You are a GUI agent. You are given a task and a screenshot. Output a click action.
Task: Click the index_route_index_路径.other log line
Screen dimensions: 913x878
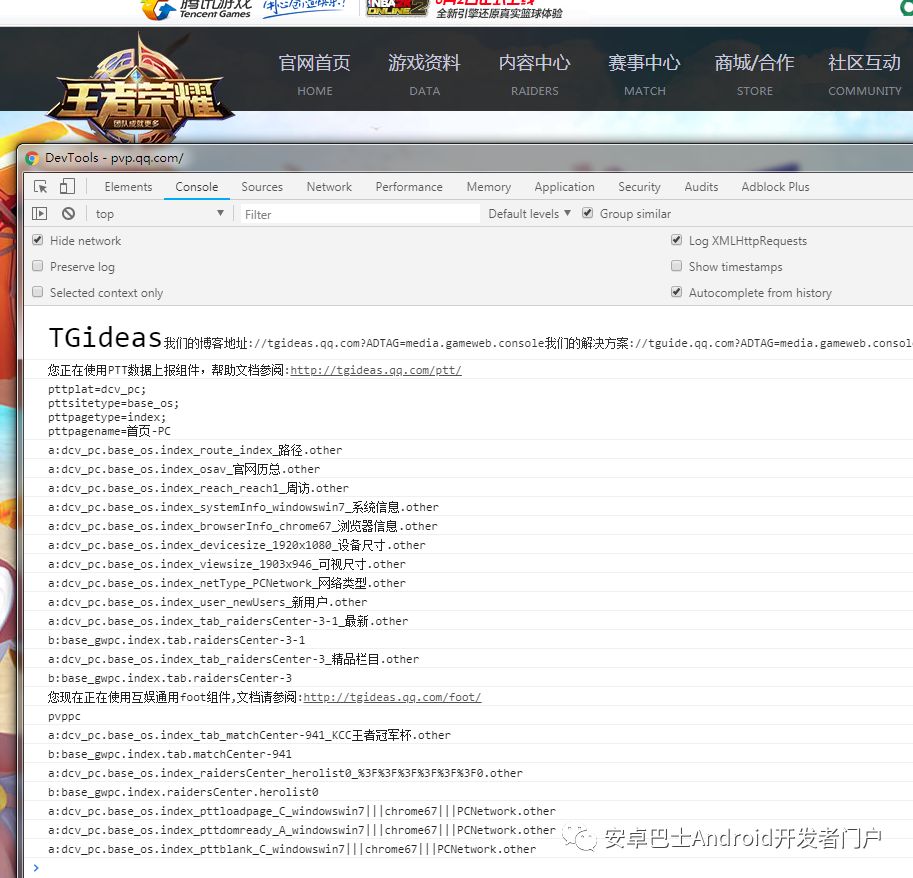(195, 450)
